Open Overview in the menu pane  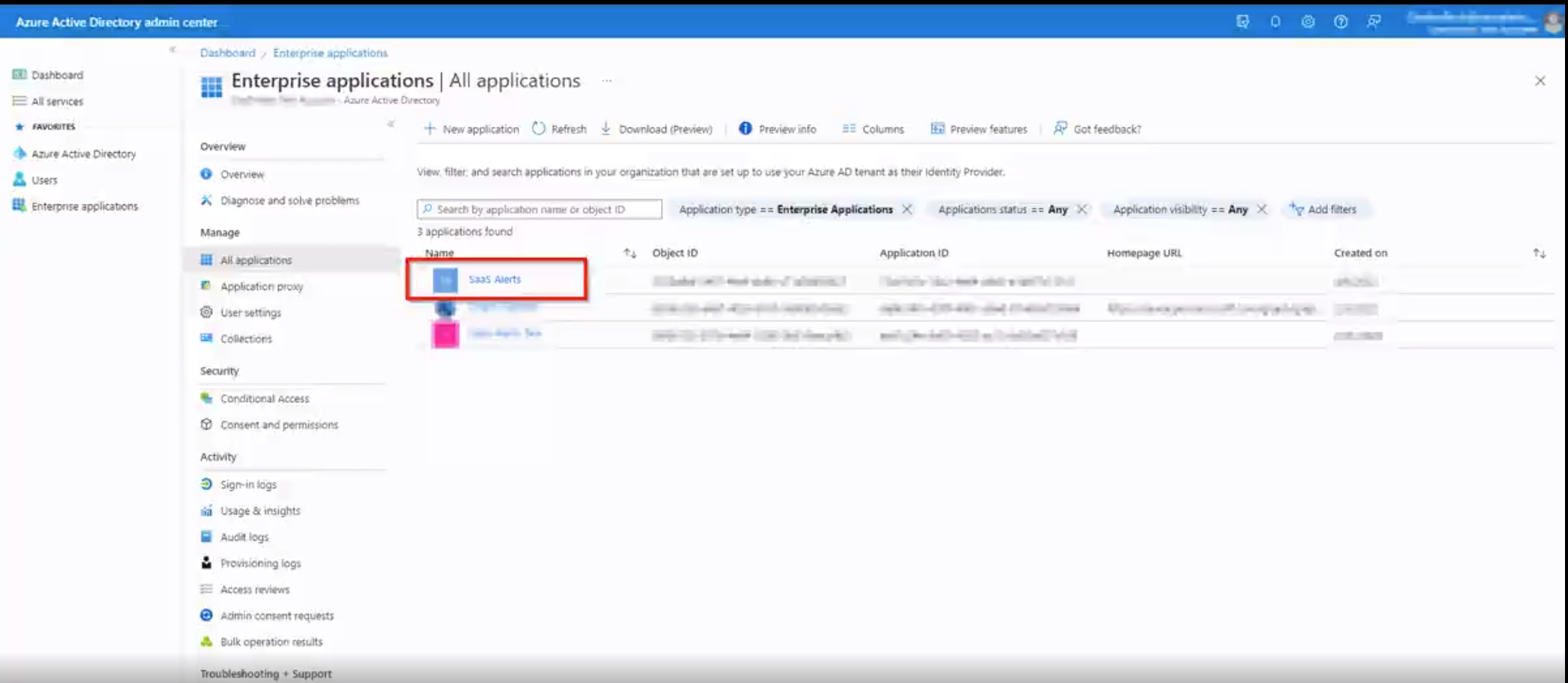click(242, 174)
